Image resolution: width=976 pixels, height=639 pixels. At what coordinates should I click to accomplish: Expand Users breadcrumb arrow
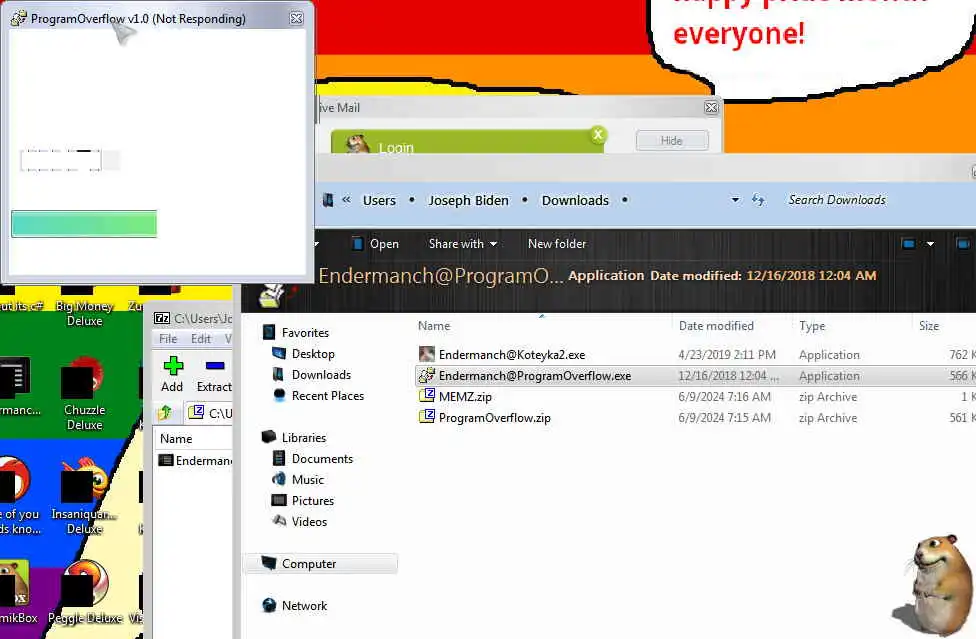click(x=411, y=200)
